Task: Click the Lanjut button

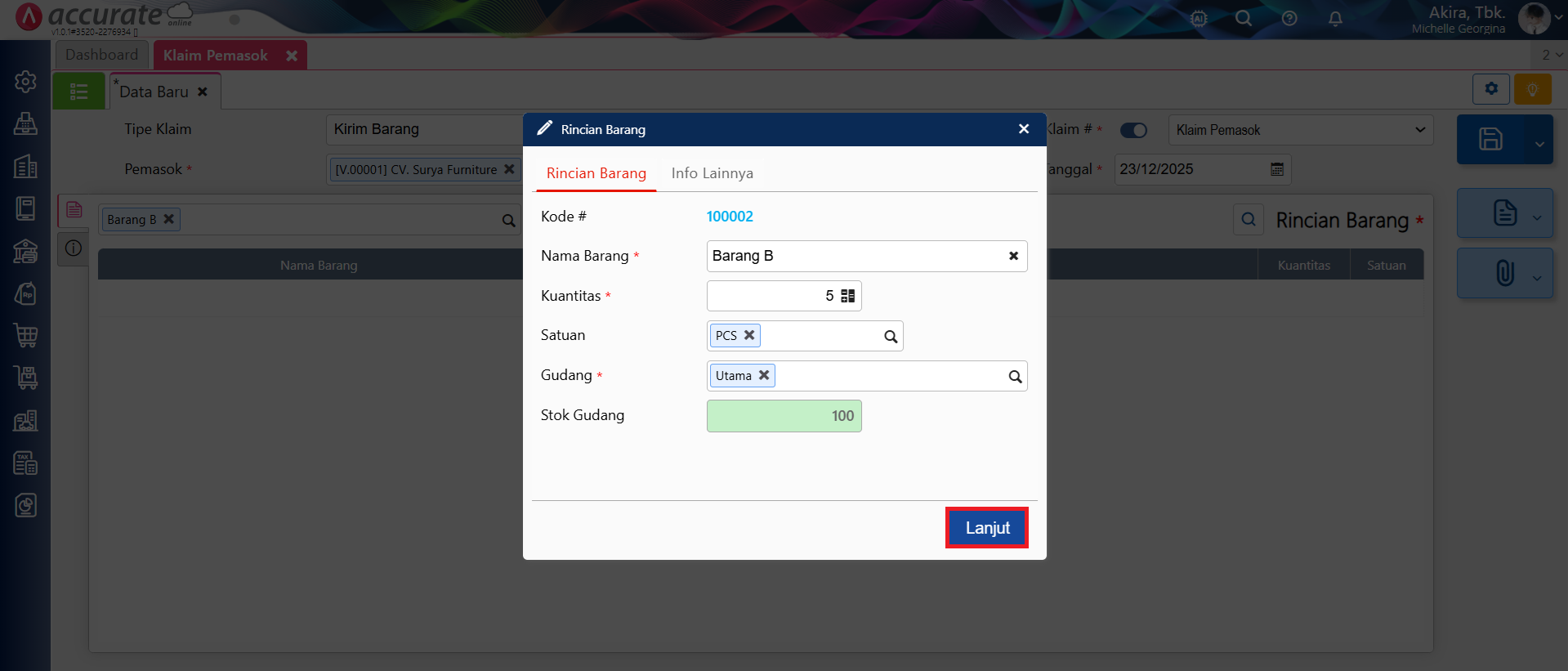Action: coord(986,528)
